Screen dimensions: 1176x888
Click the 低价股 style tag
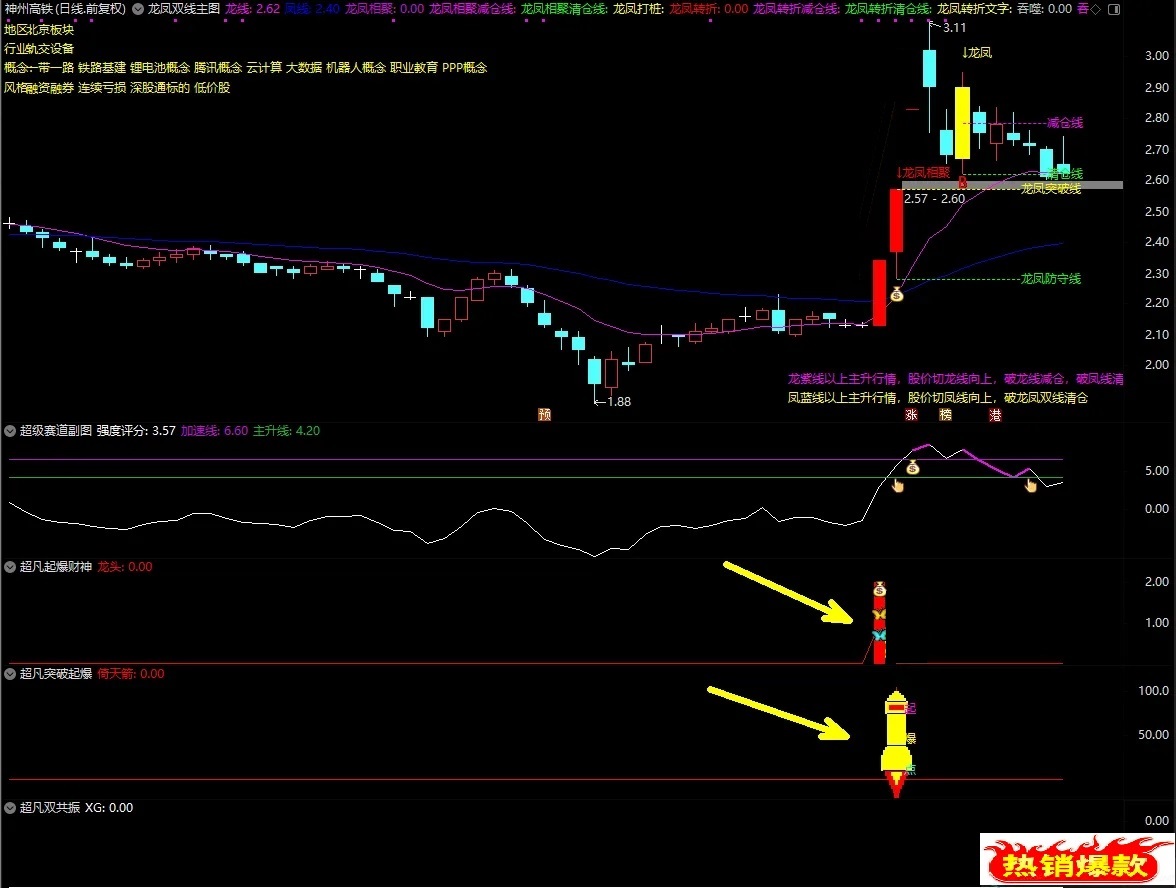[212, 88]
